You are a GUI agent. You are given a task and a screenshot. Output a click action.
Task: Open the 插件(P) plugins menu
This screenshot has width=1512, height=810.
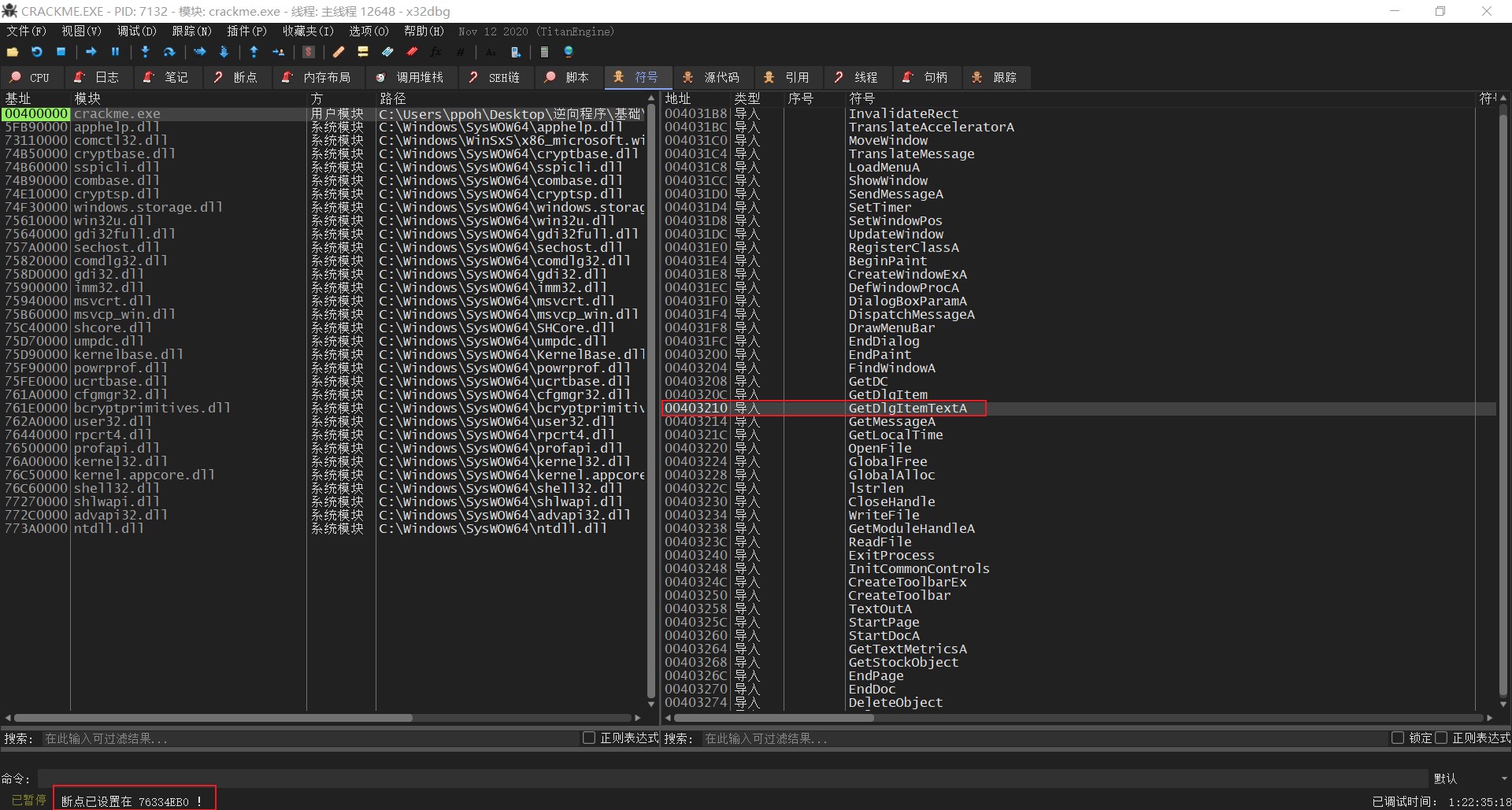(246, 31)
